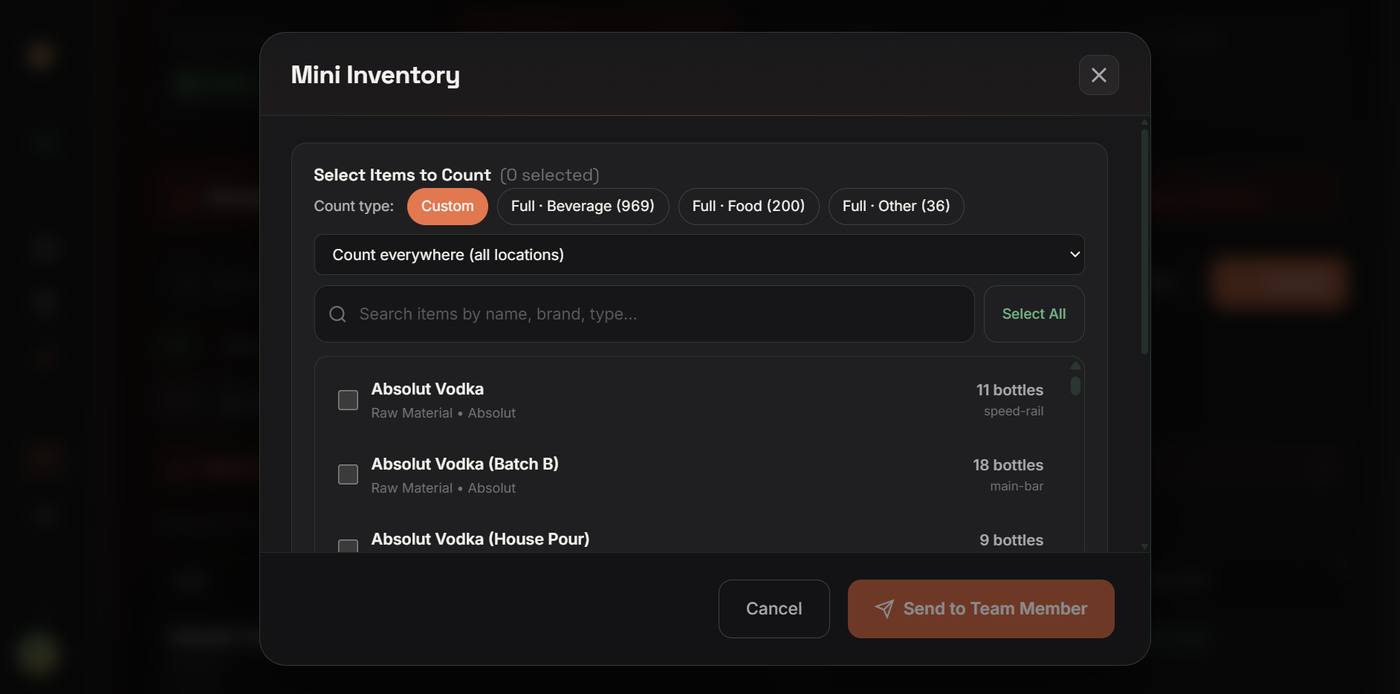Select Full · Beverage (969) count type
This screenshot has width=1400, height=694.
(x=583, y=206)
